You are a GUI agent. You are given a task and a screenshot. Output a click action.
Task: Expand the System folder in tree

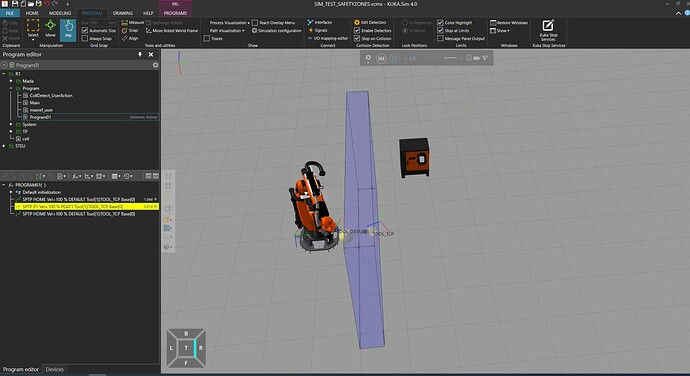(x=11, y=124)
